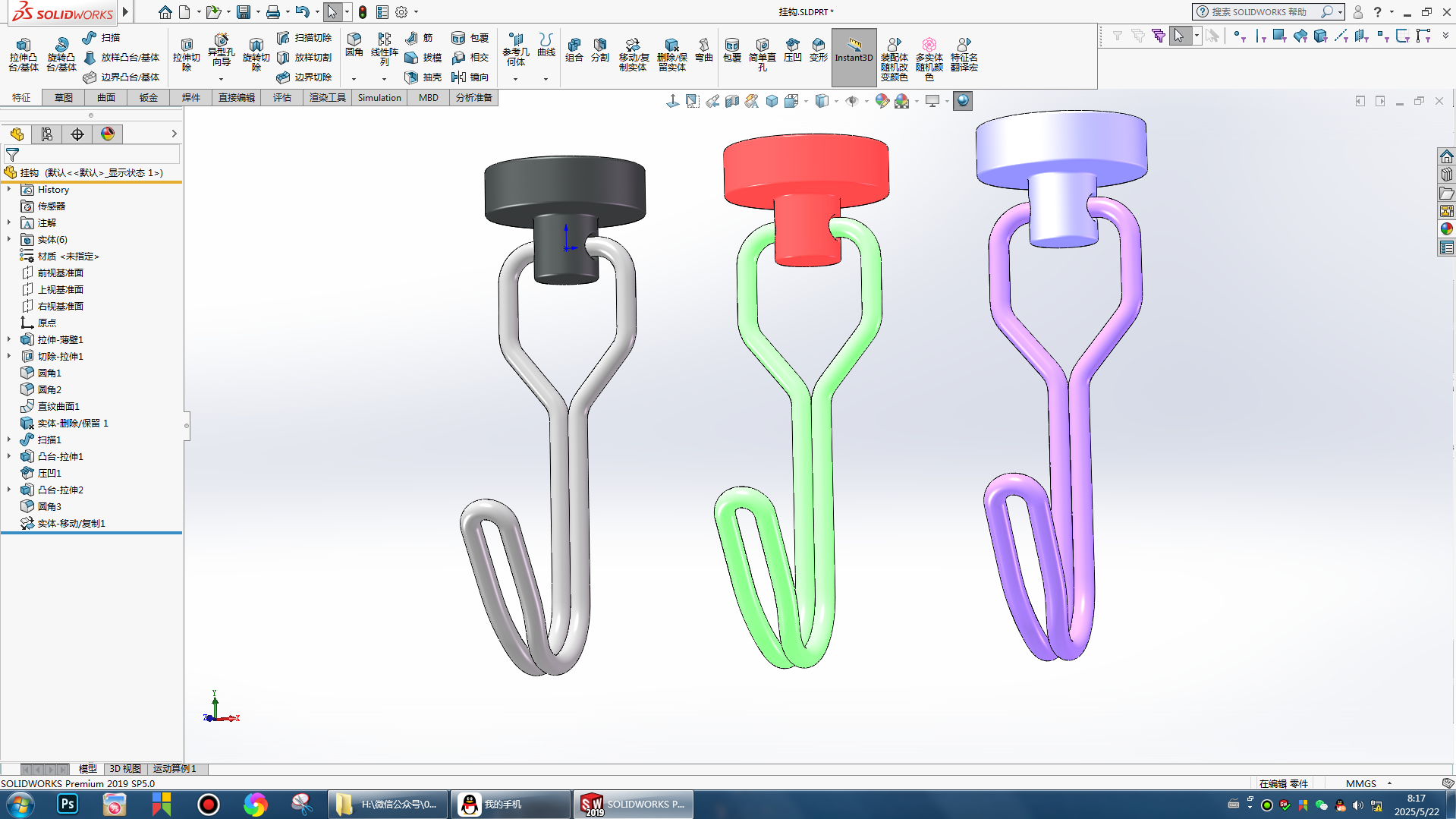Select 直纹曲面1 in feature tree

pyautogui.click(x=58, y=406)
